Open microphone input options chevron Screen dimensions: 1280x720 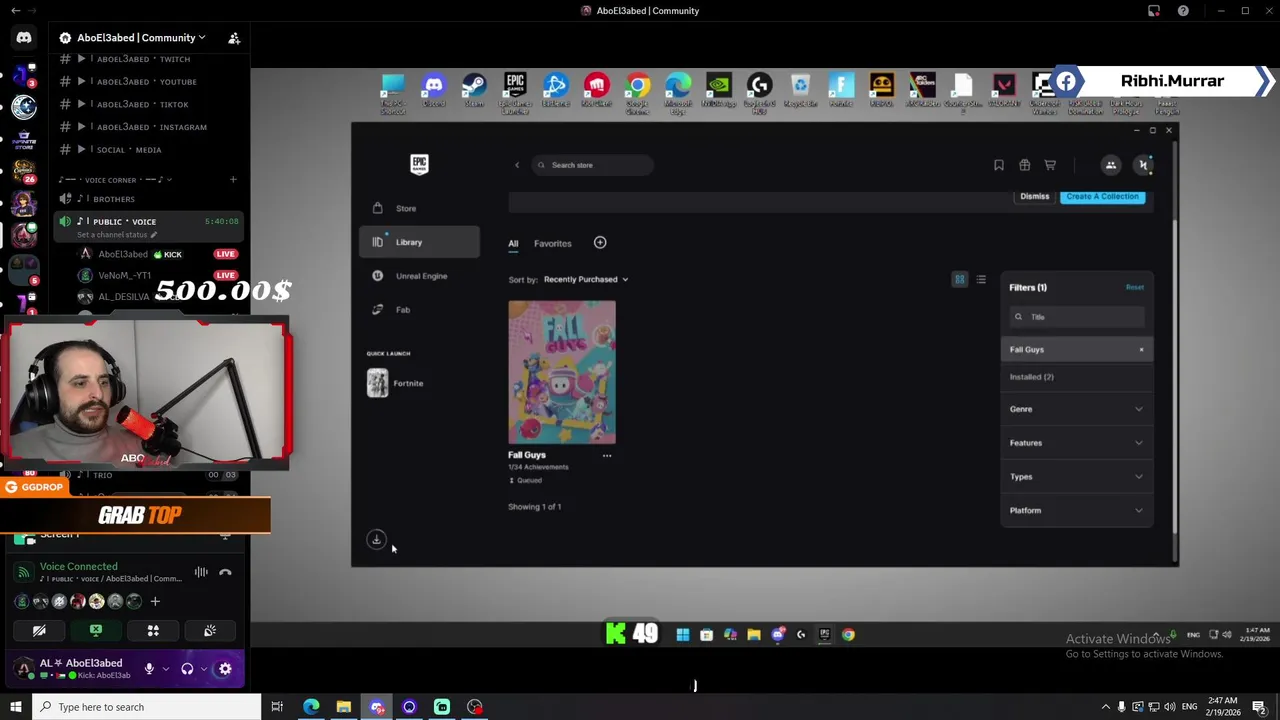165,669
